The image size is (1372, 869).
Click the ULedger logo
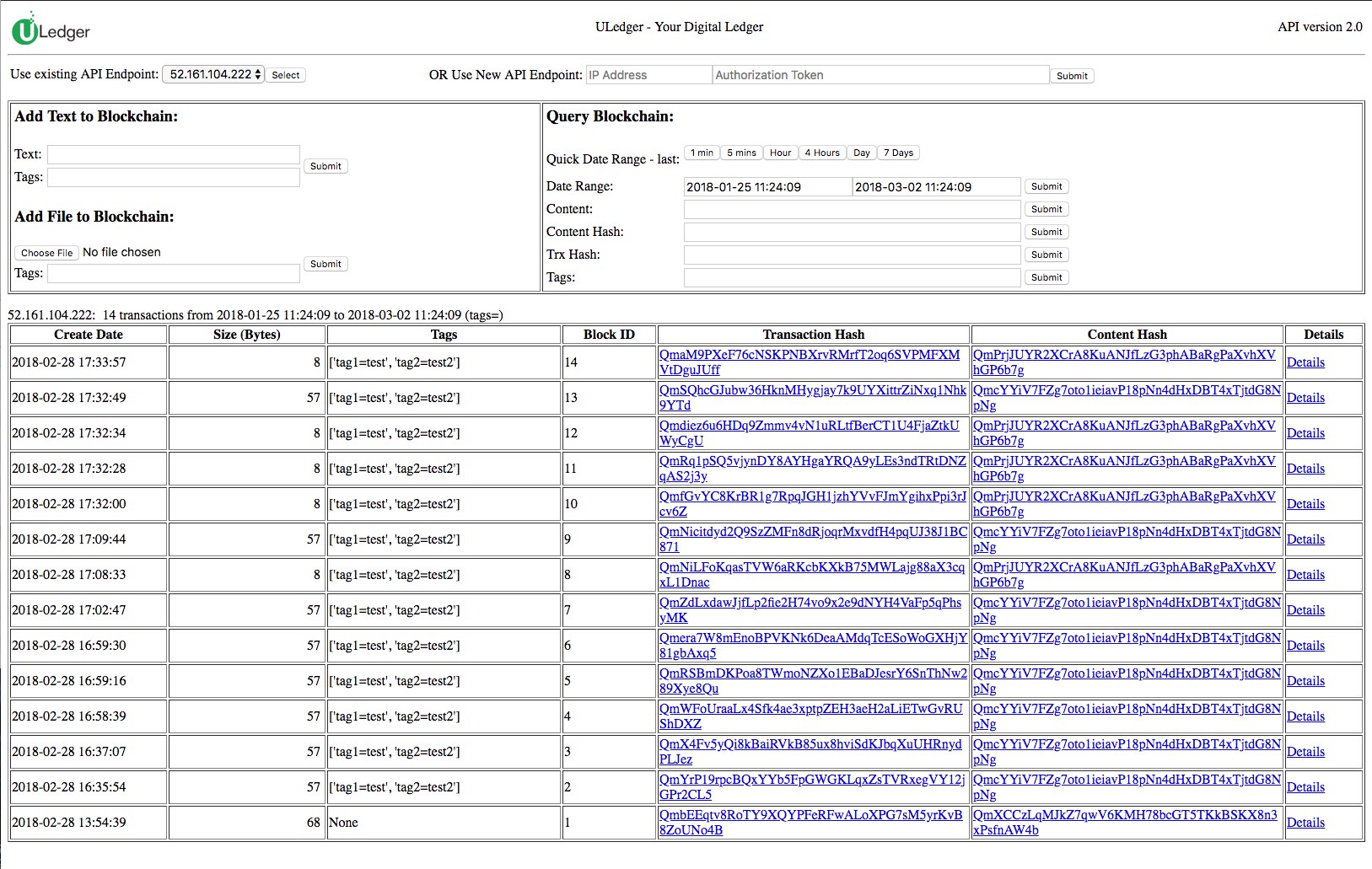pos(51,30)
